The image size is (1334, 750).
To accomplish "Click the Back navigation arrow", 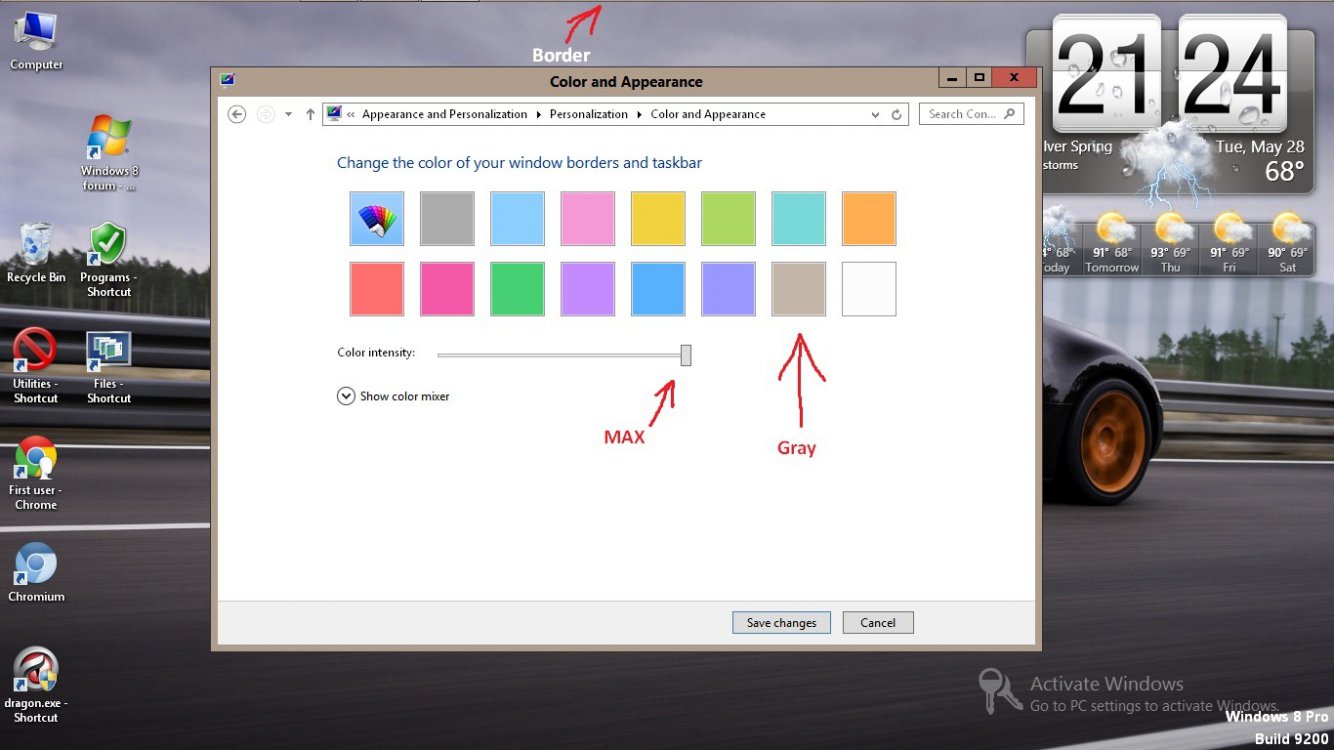I will click(x=237, y=114).
